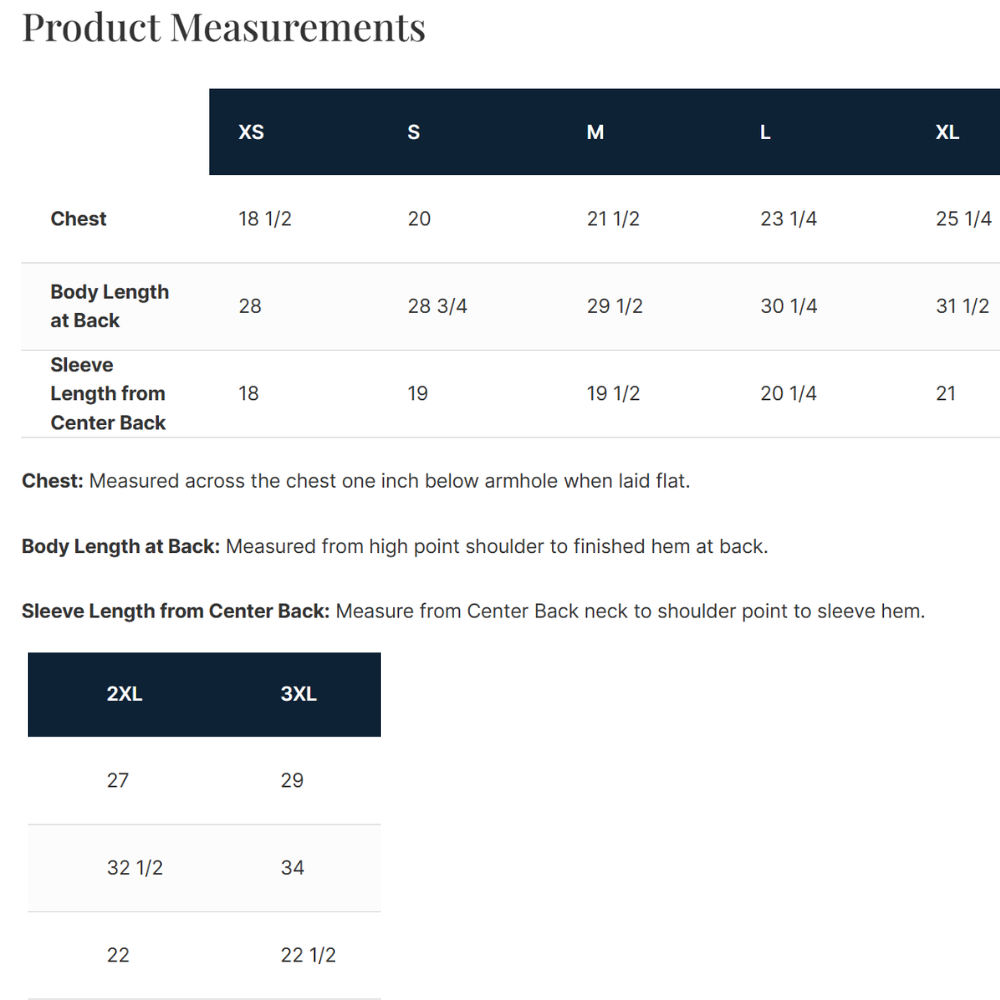Click the XL size column header
Screen dimensions: 1000x1000
(947, 132)
